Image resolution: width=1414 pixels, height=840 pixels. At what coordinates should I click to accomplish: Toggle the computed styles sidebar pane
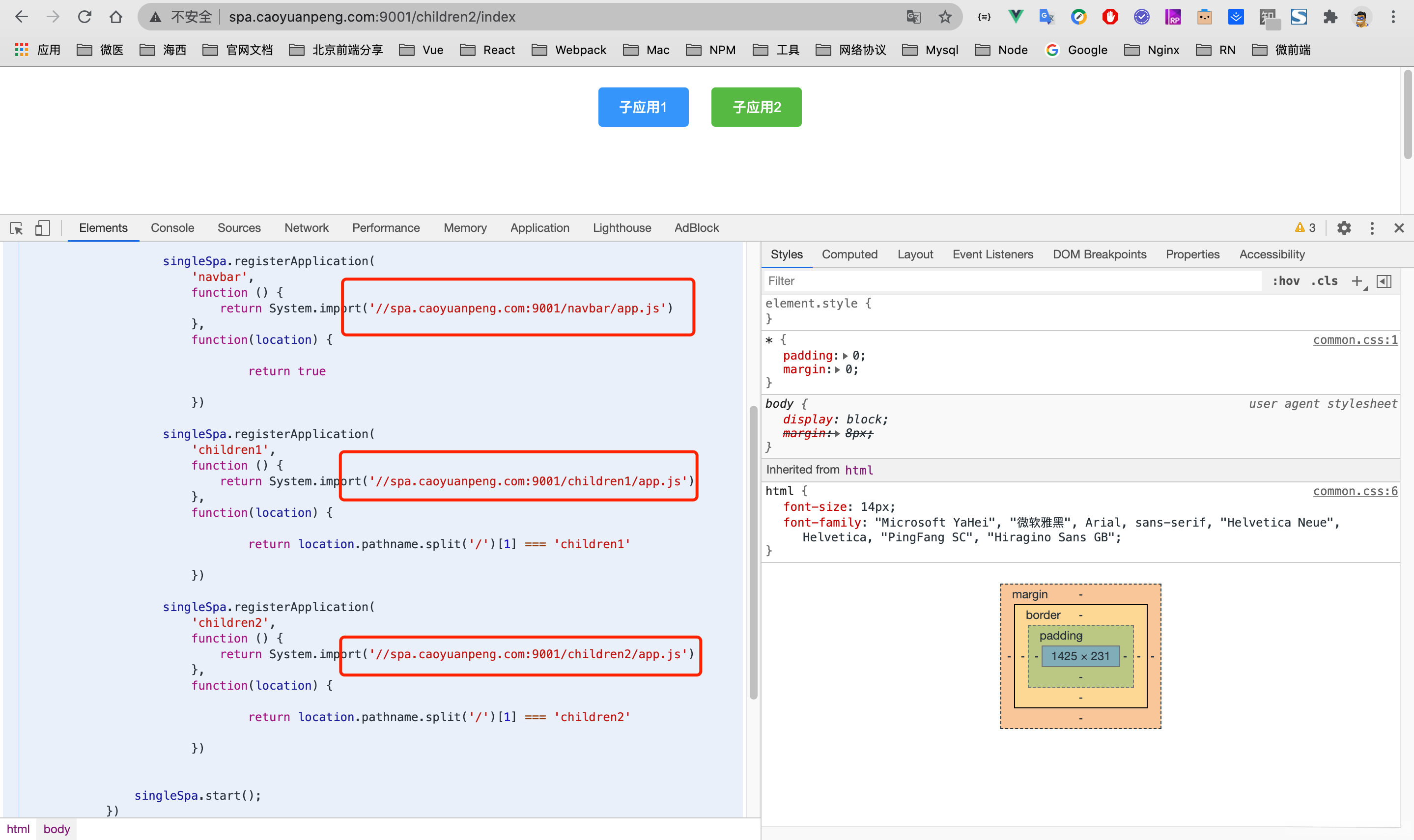click(1384, 281)
